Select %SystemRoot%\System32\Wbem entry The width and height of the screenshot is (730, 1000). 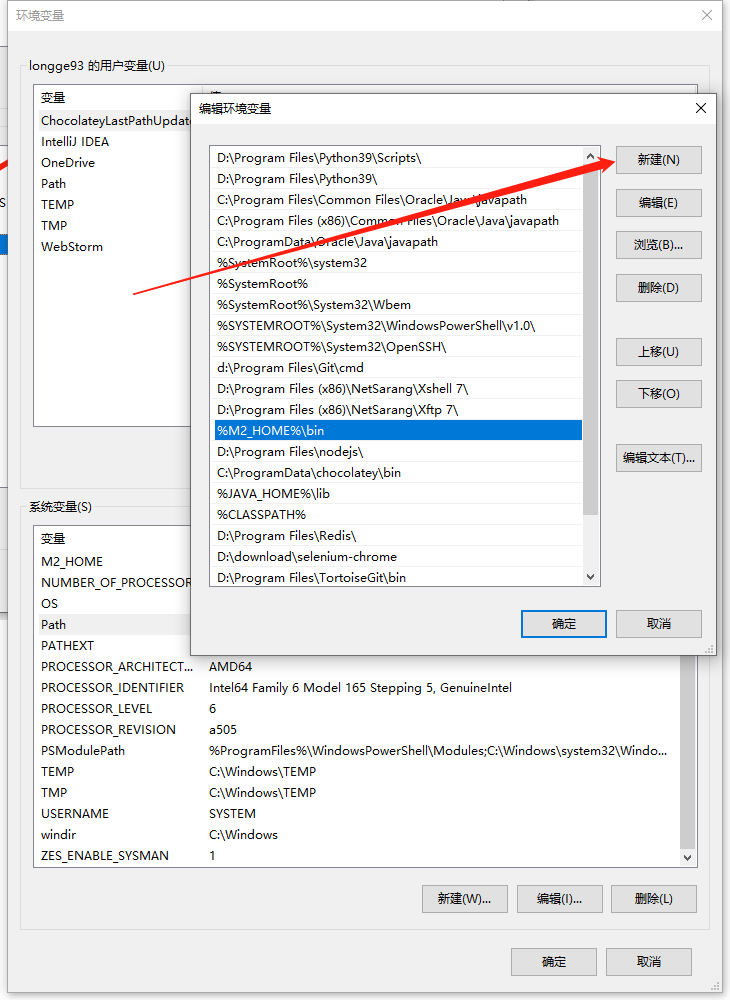point(398,305)
